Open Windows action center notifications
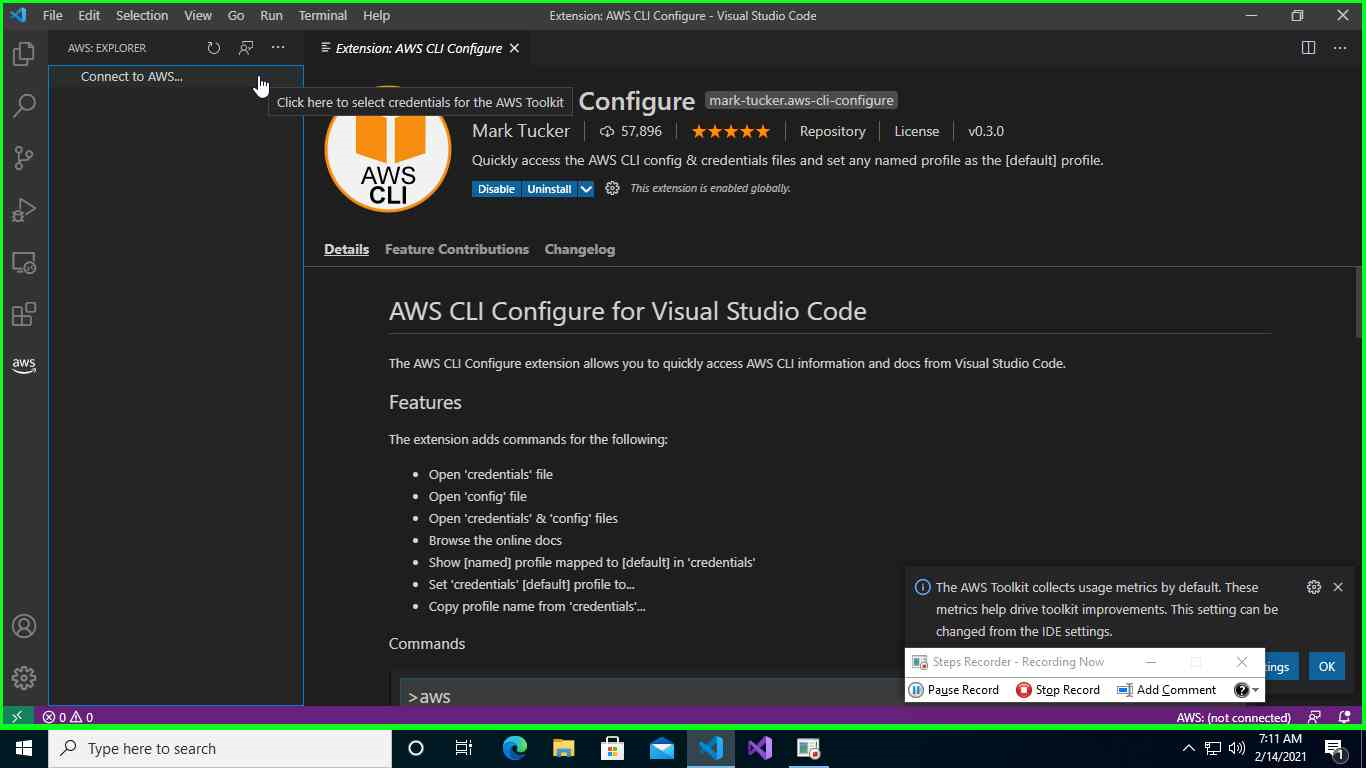The image size is (1366, 768). click(1334, 748)
